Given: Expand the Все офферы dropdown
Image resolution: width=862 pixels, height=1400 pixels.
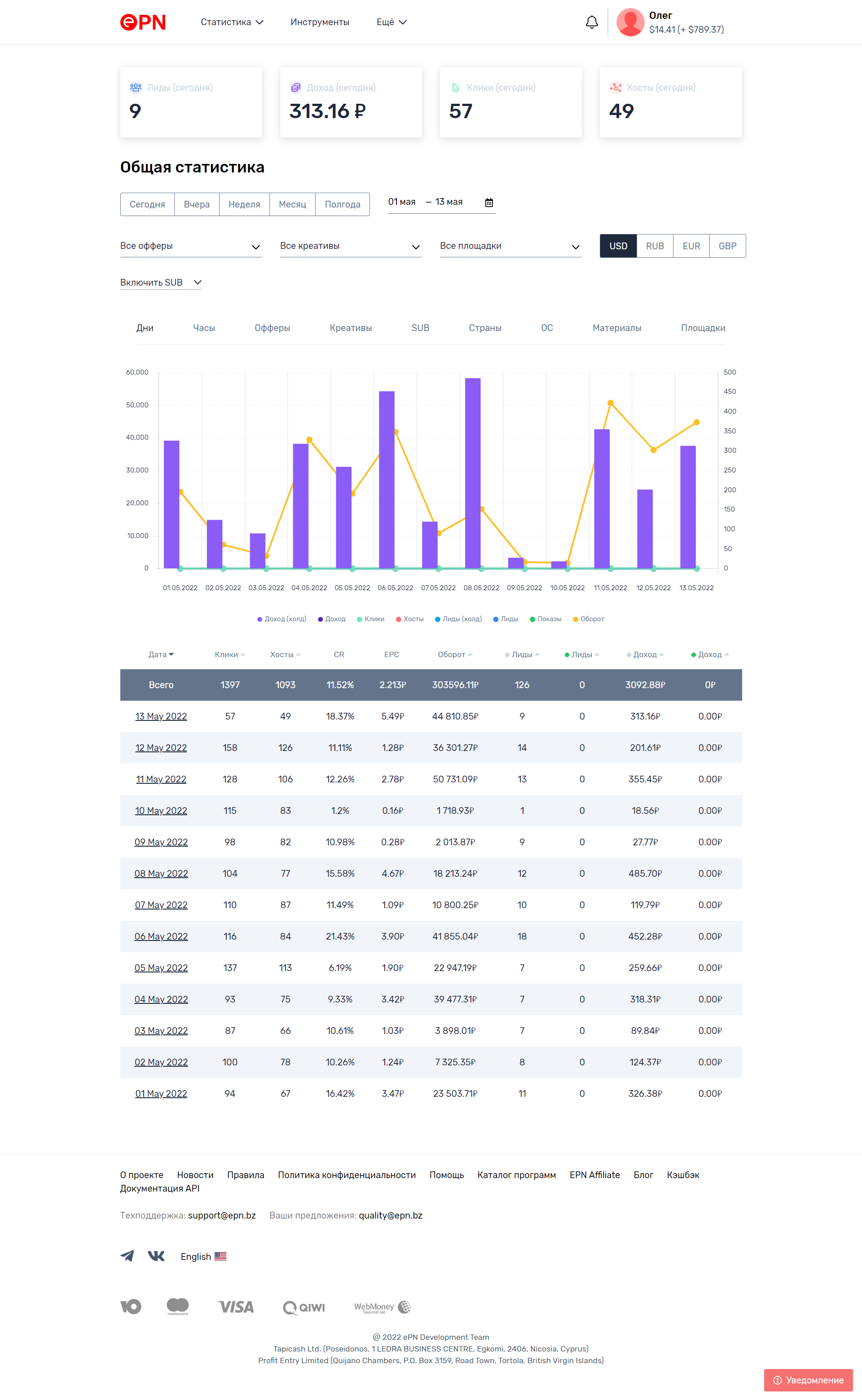Looking at the screenshot, I should click(x=190, y=246).
